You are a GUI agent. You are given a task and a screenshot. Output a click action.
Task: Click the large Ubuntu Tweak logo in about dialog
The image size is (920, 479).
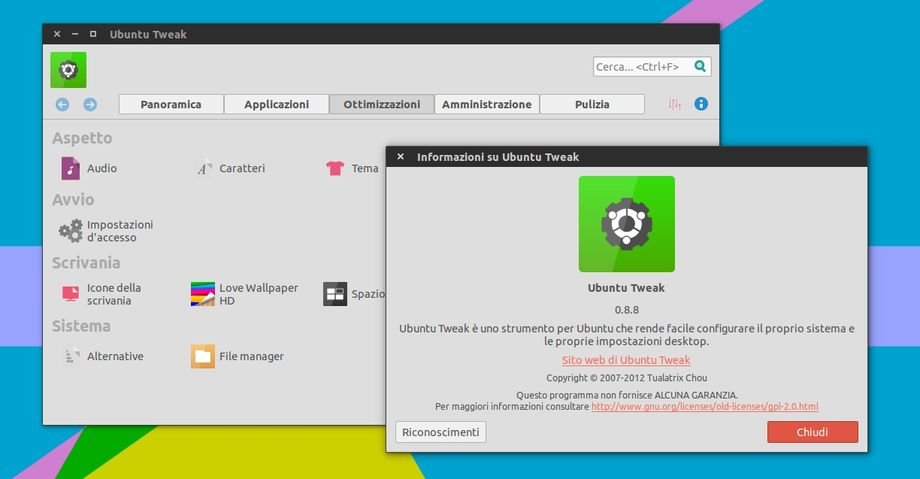(627, 224)
